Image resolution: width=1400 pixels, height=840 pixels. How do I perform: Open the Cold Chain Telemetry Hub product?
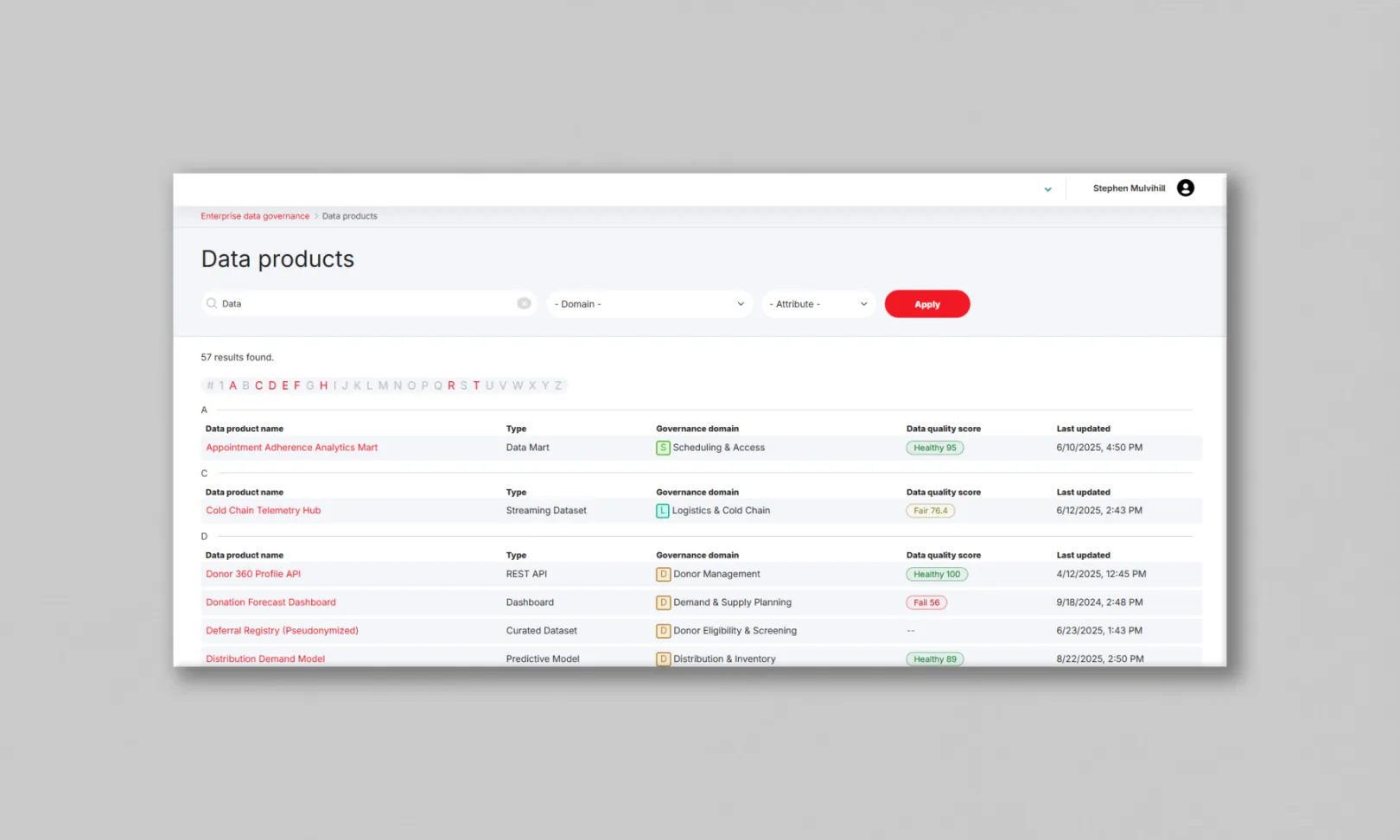(263, 510)
